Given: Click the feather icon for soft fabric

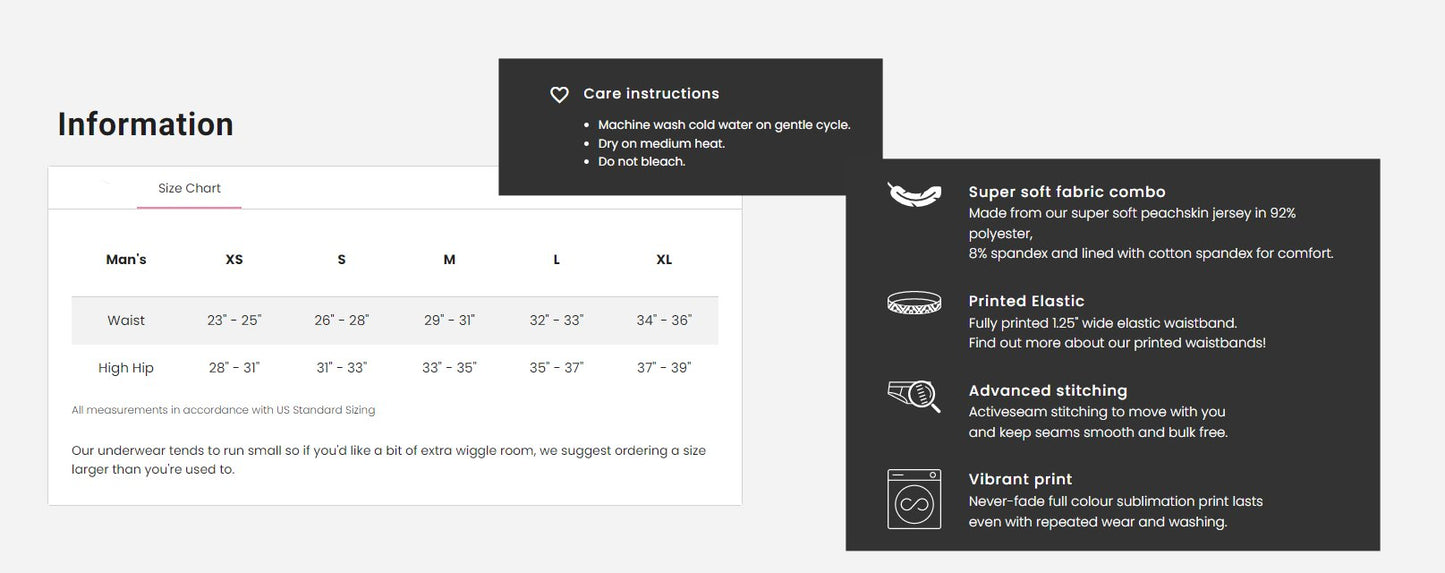Looking at the screenshot, I should point(914,193).
